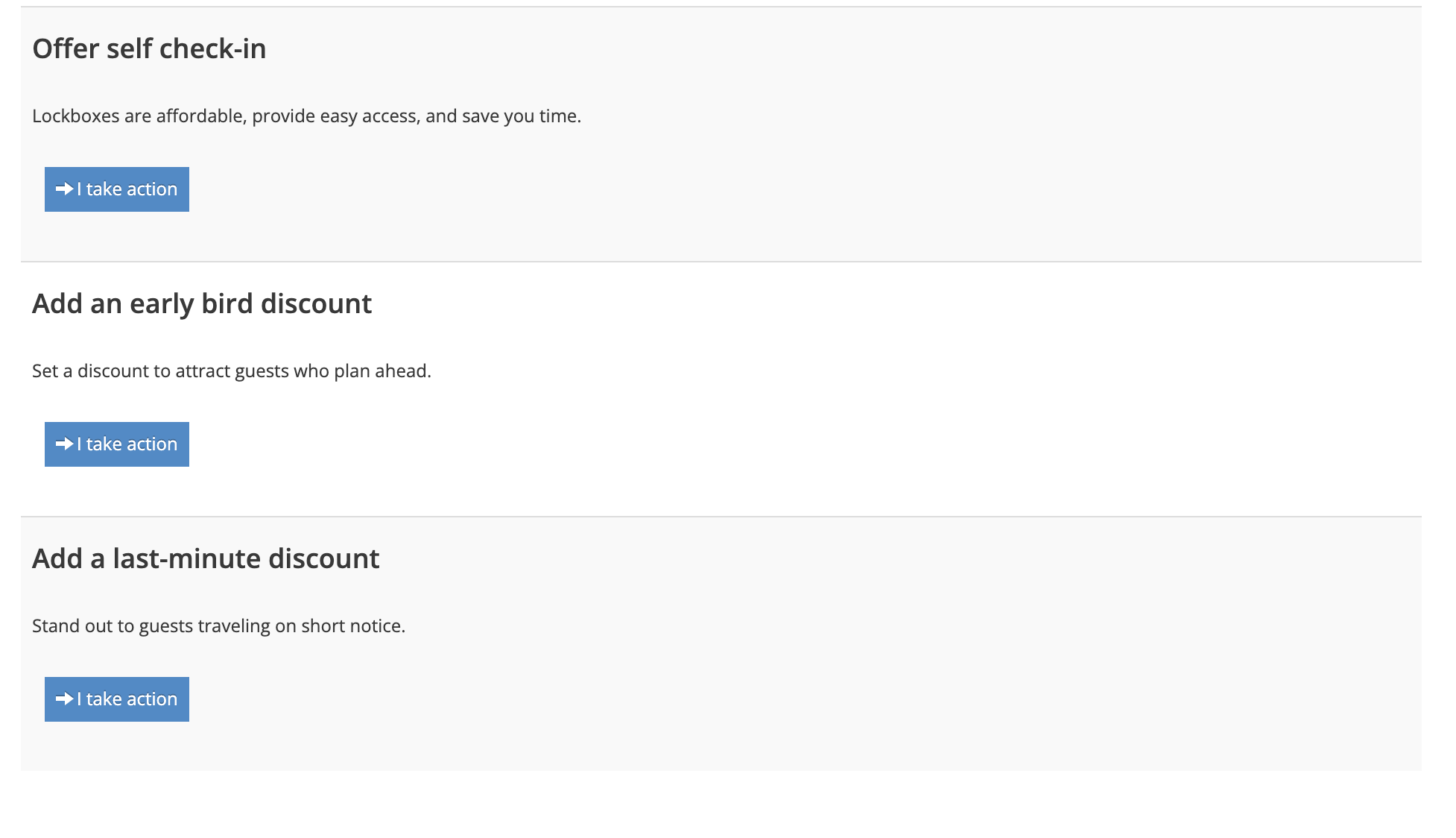Click the 'Add a last-minute discount' heading
The image size is (1456, 838).
pyautogui.click(x=206, y=558)
